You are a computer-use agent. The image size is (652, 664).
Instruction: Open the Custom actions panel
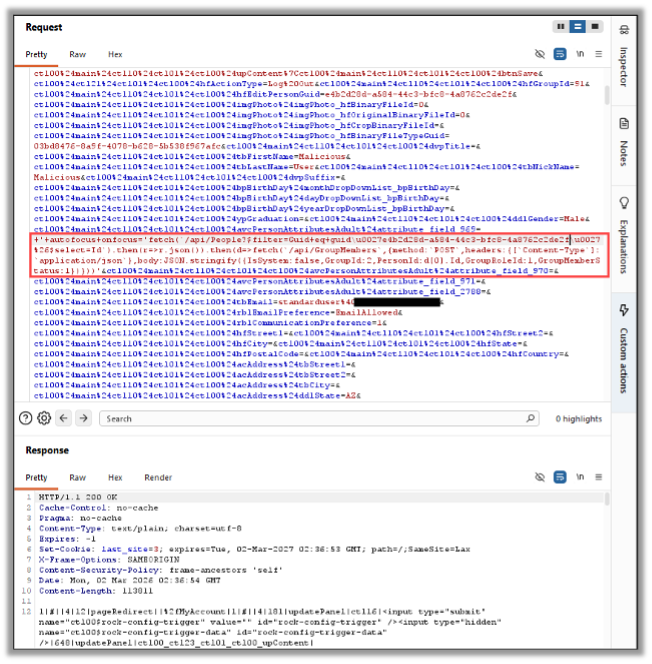point(624,349)
